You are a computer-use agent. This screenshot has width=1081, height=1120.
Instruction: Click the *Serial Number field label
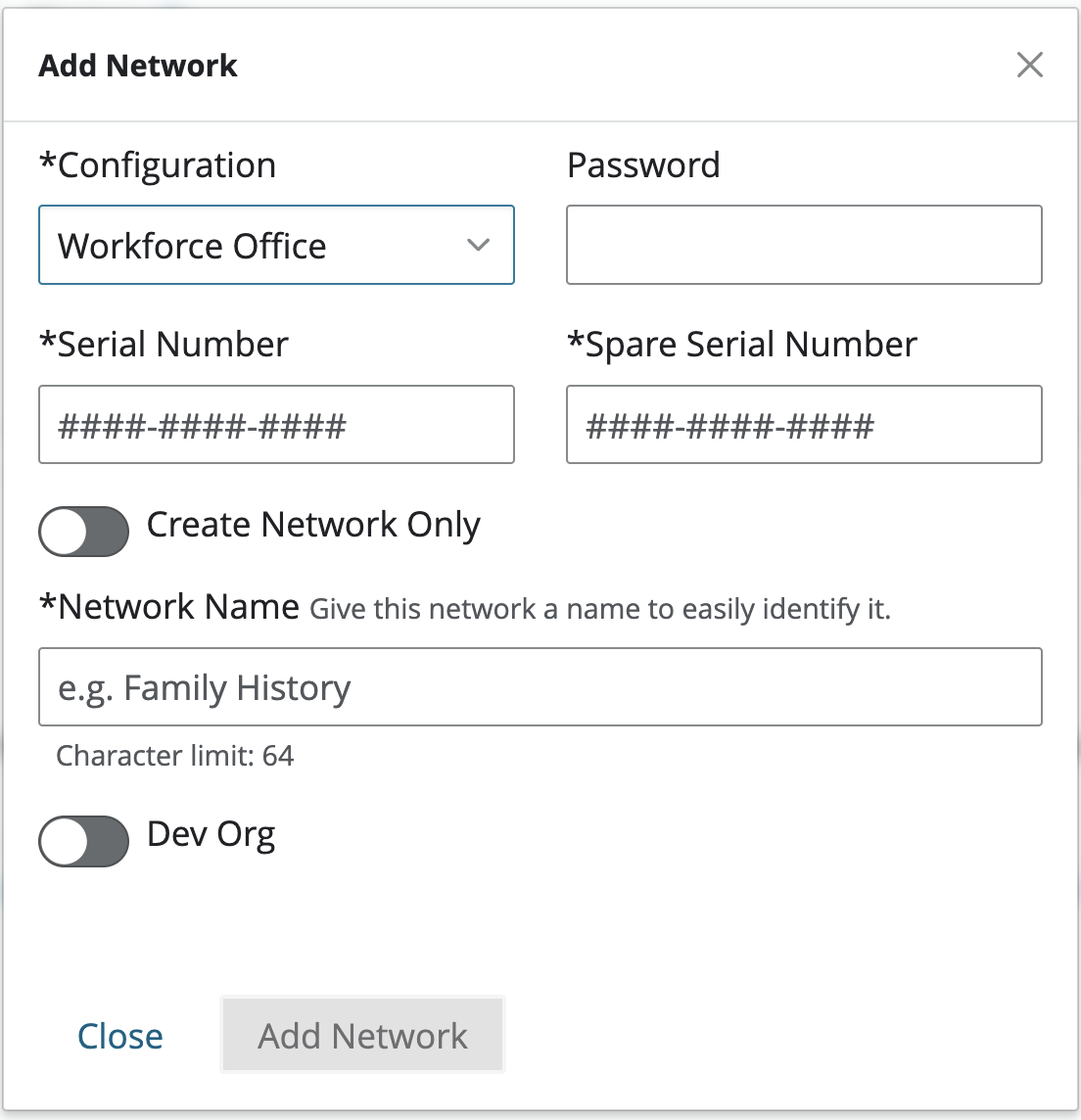164,345
